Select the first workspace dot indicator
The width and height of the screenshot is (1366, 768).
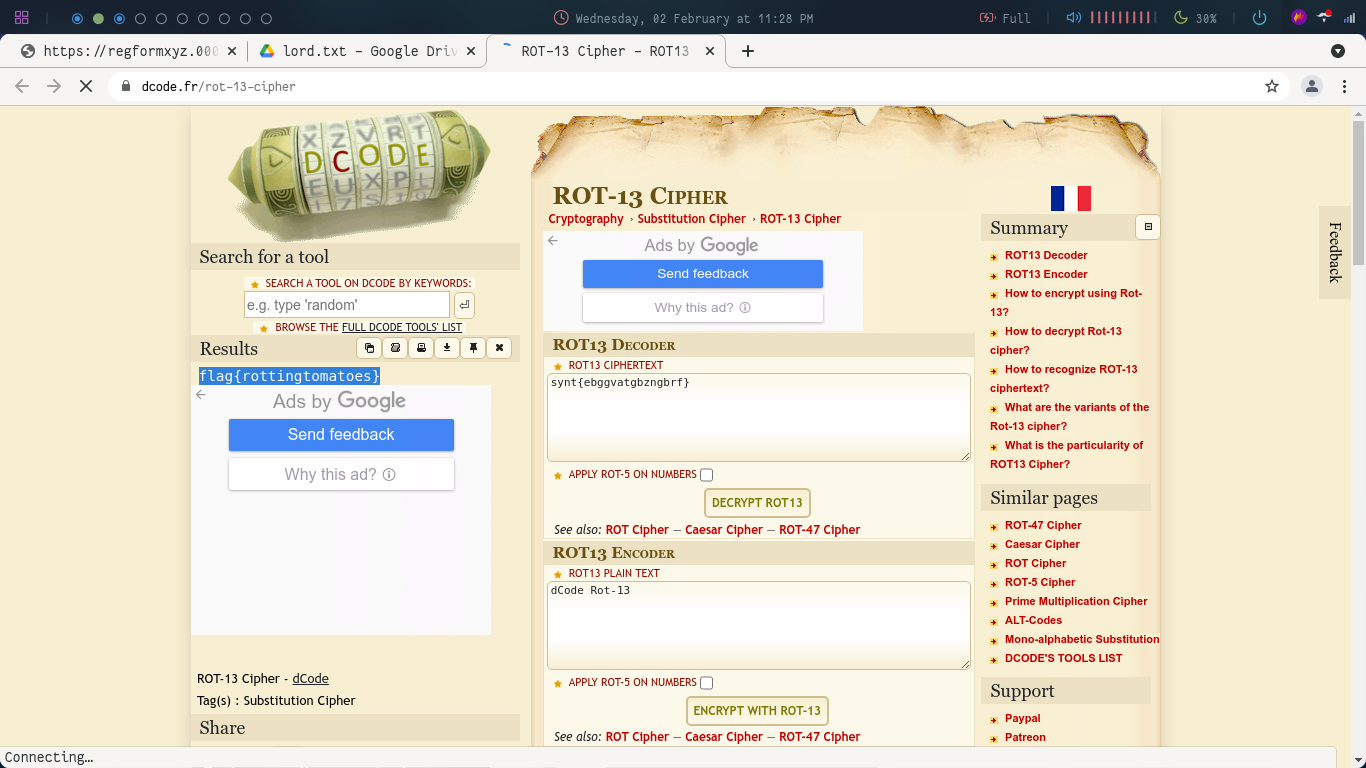[77, 18]
